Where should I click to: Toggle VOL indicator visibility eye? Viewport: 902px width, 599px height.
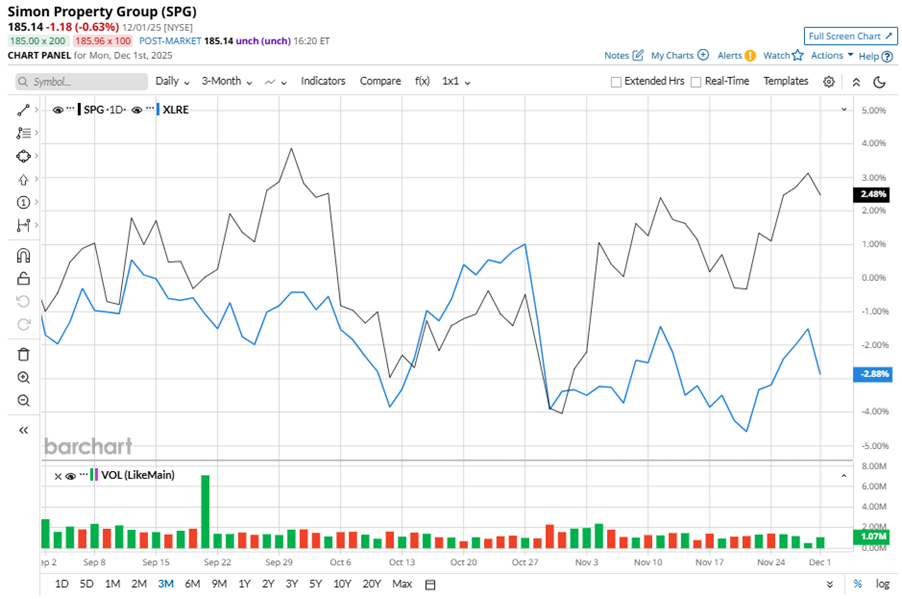tap(71, 476)
